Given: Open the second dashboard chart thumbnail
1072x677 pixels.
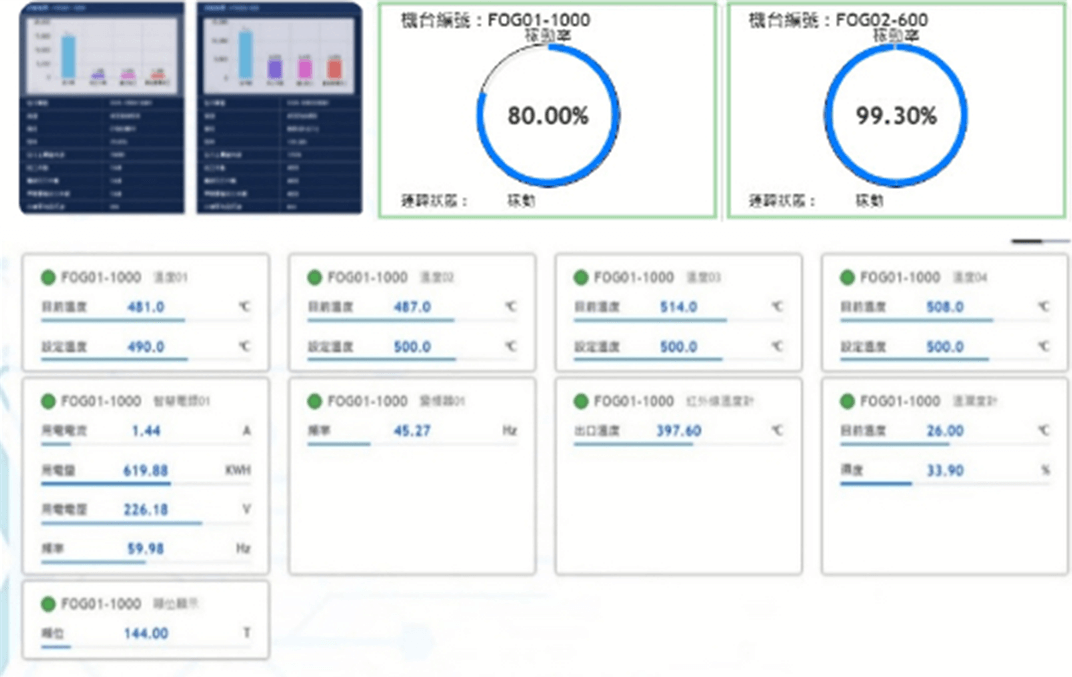Looking at the screenshot, I should tap(278, 107).
